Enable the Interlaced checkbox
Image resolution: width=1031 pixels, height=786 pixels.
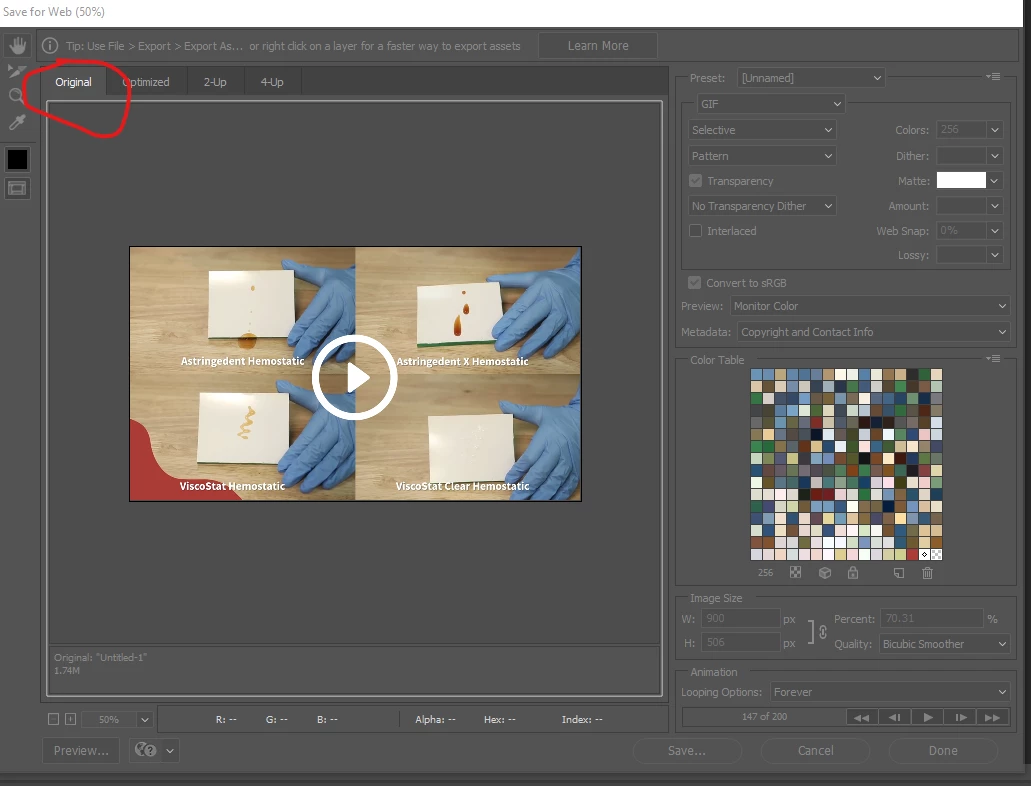click(695, 231)
